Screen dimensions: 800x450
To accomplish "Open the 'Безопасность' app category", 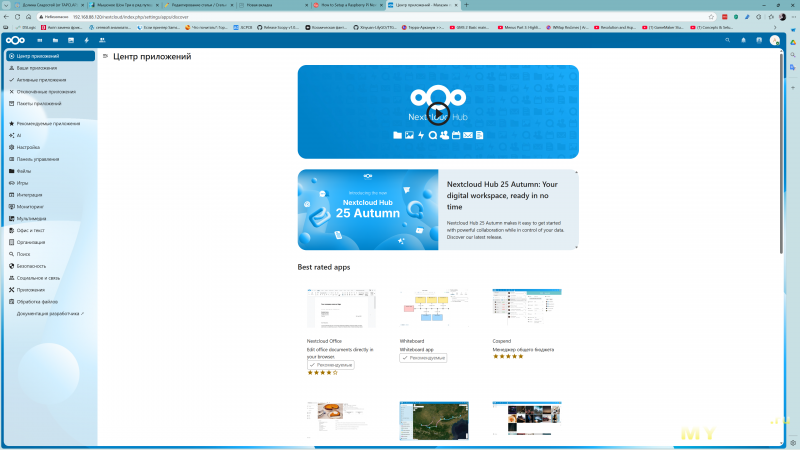I will coord(31,266).
